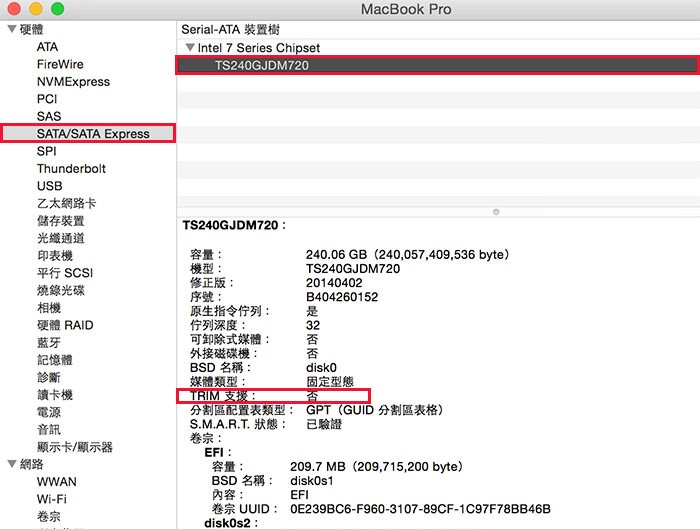Click the S.M.A.R.T. status 已驗證

coord(324,424)
